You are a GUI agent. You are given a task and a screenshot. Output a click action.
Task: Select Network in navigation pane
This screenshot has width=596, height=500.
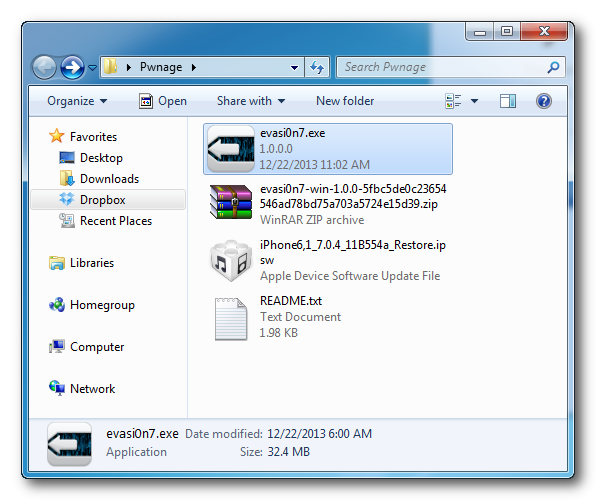(92, 389)
